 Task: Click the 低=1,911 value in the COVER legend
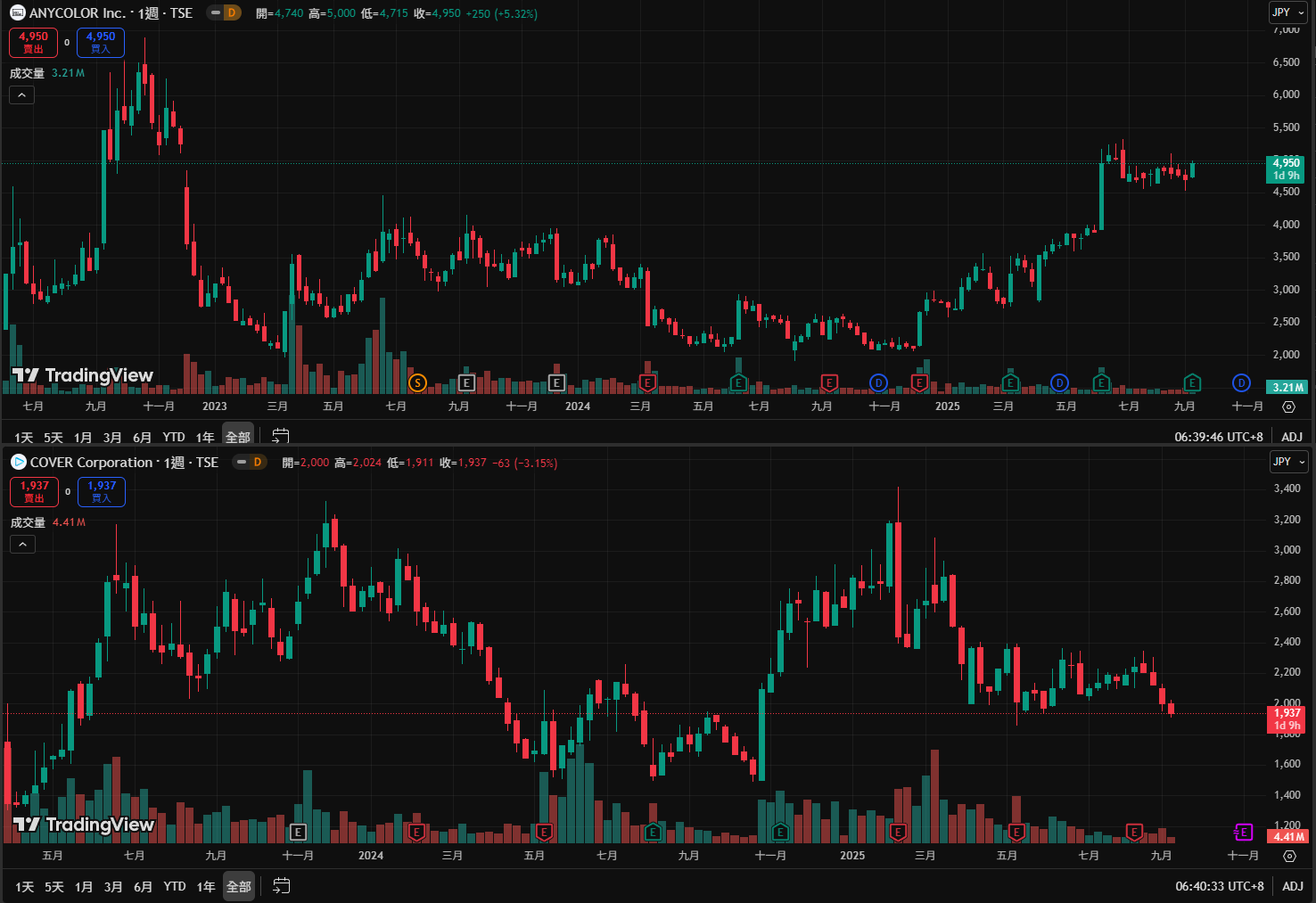(410, 463)
